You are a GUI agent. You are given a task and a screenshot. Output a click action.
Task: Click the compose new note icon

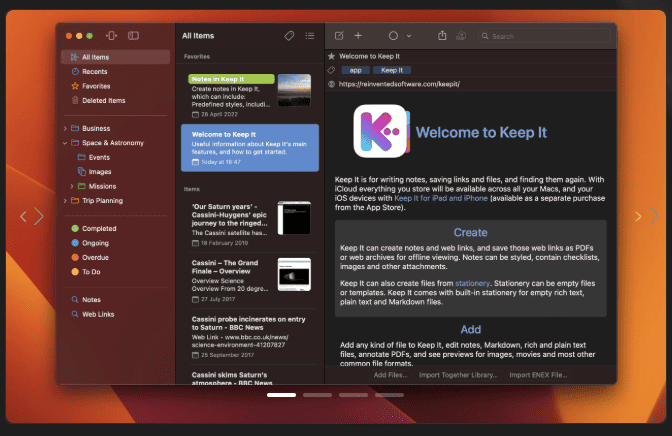pyautogui.click(x=339, y=36)
